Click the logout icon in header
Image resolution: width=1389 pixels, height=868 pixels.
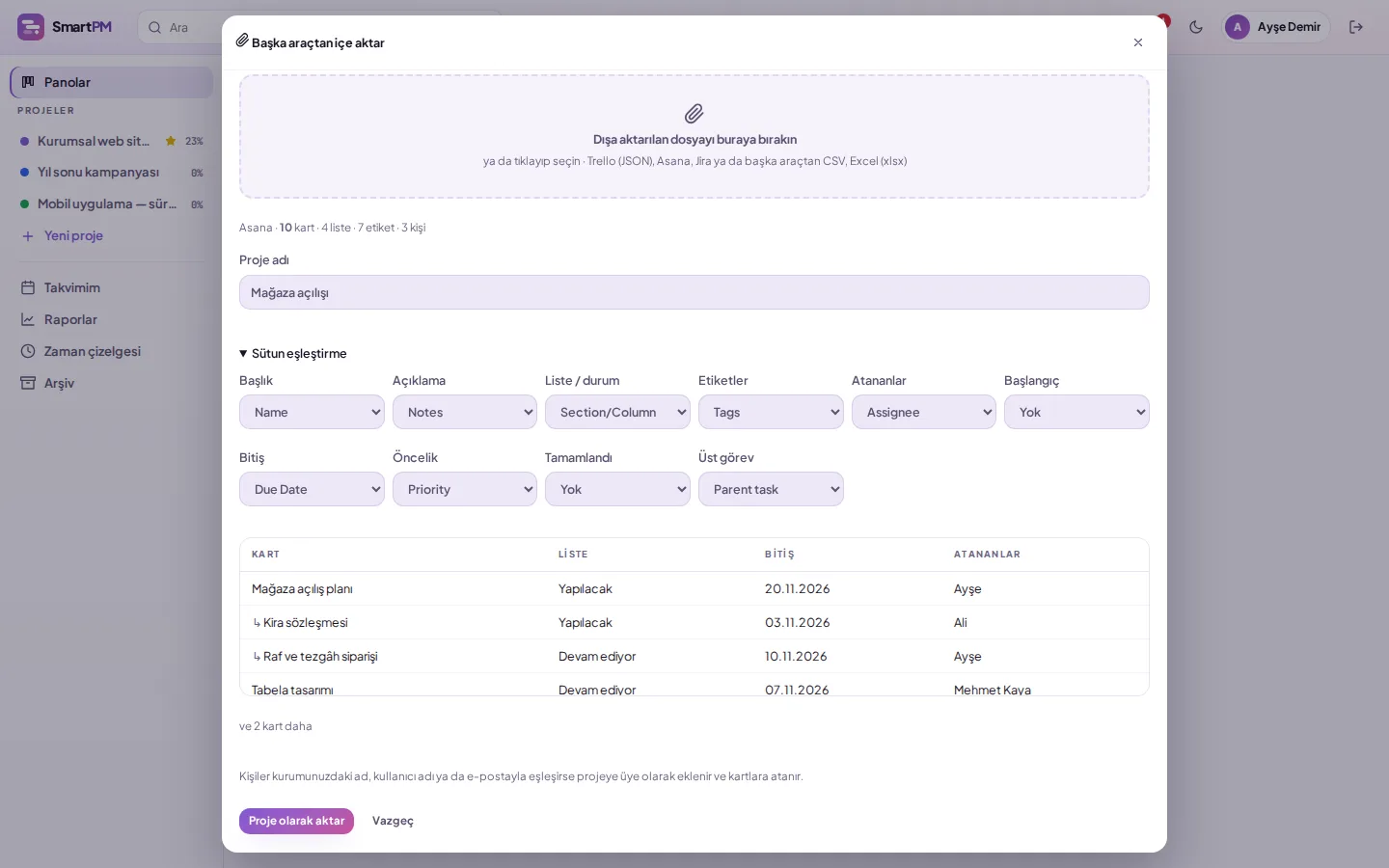pyautogui.click(x=1356, y=27)
